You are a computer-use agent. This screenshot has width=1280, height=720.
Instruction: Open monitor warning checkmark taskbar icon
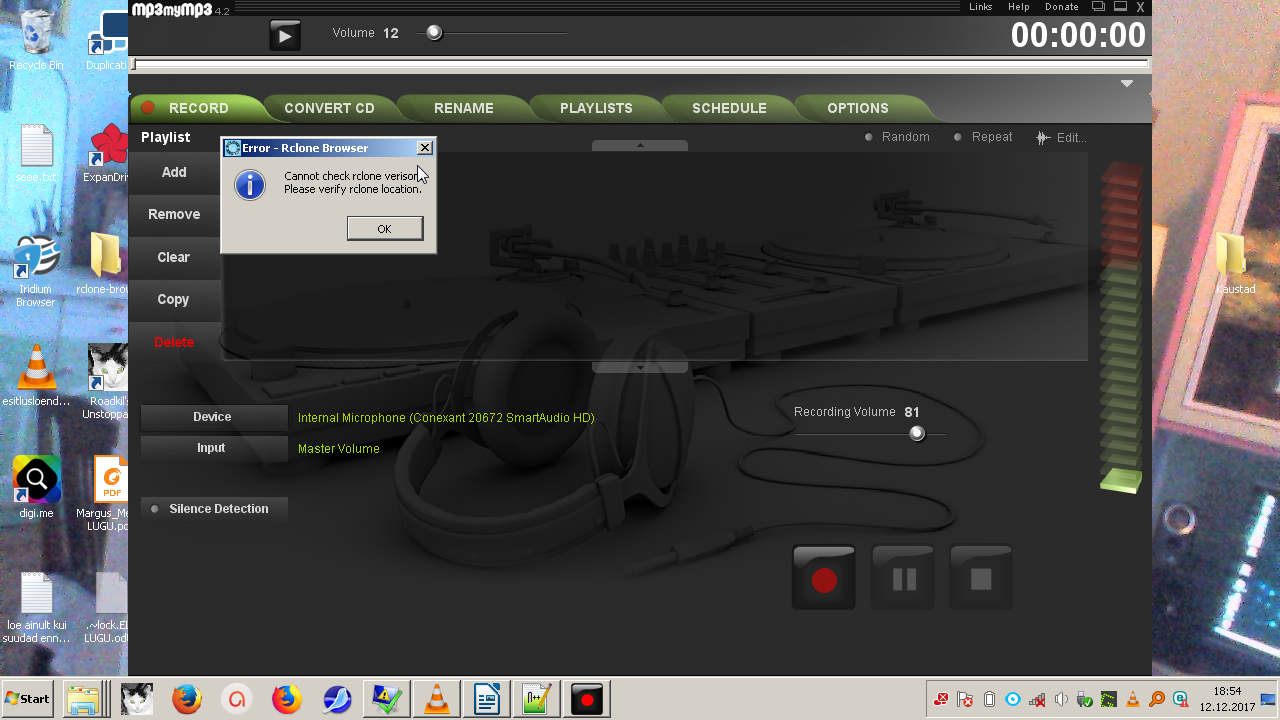pos(387,699)
